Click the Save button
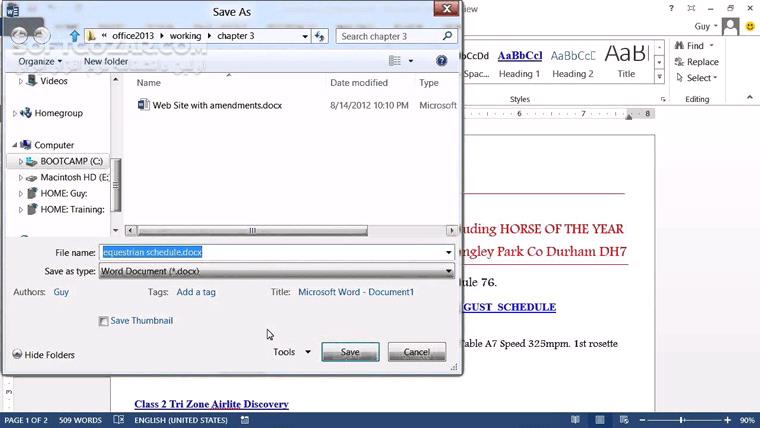 coord(350,352)
